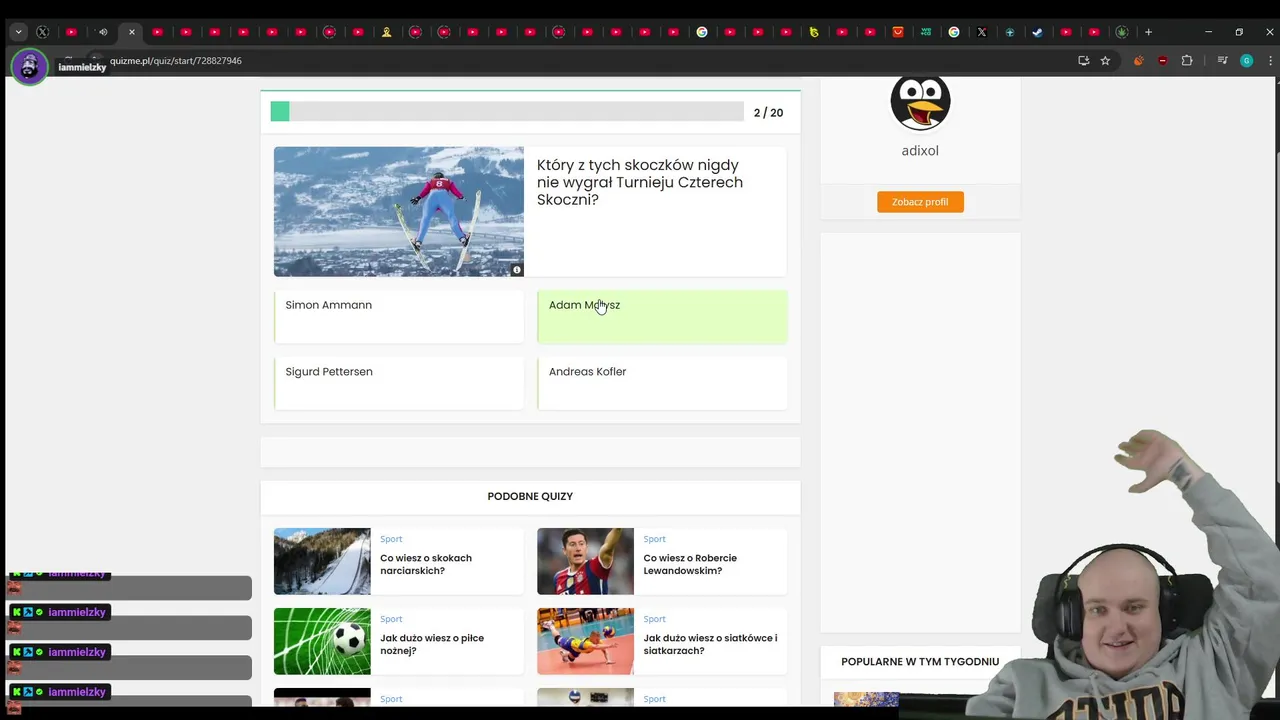This screenshot has height=720, width=1280.
Task: Click the ski jumper question image
Action: 398,211
